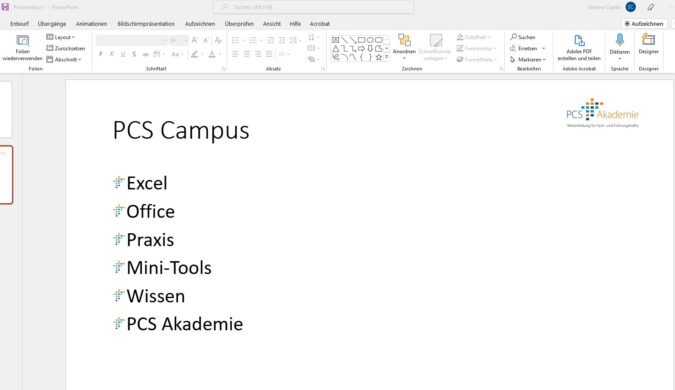The width and height of the screenshot is (675, 390).
Task: Open the Ansicht tab
Action: coord(272,24)
